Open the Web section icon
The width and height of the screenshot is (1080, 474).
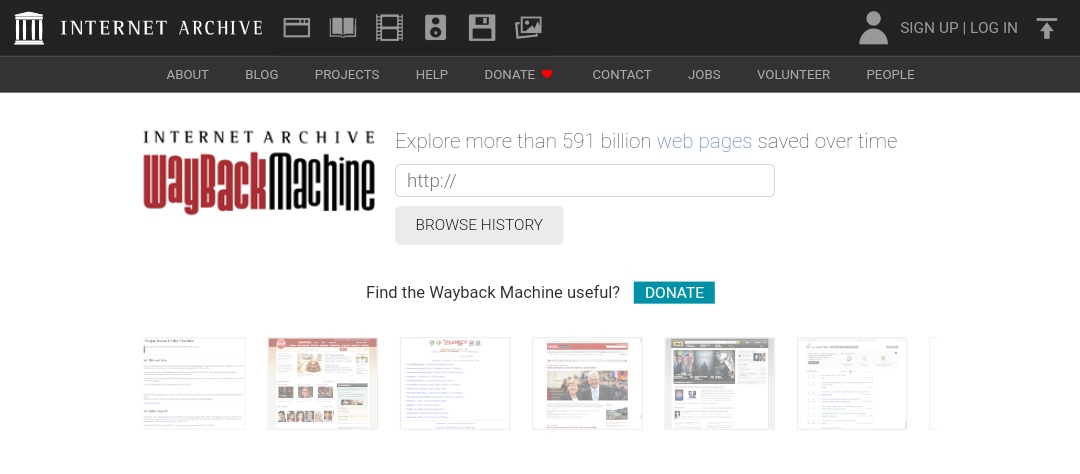[x=297, y=28]
